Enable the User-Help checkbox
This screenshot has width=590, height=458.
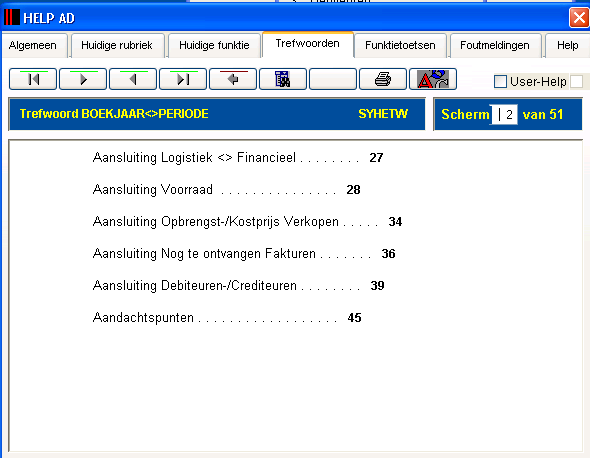[500, 81]
